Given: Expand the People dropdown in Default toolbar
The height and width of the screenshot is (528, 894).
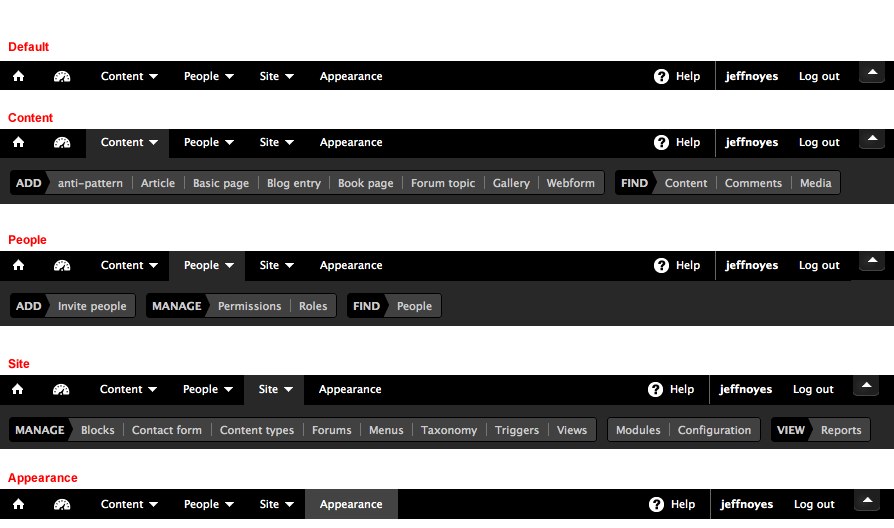Looking at the screenshot, I should (208, 76).
